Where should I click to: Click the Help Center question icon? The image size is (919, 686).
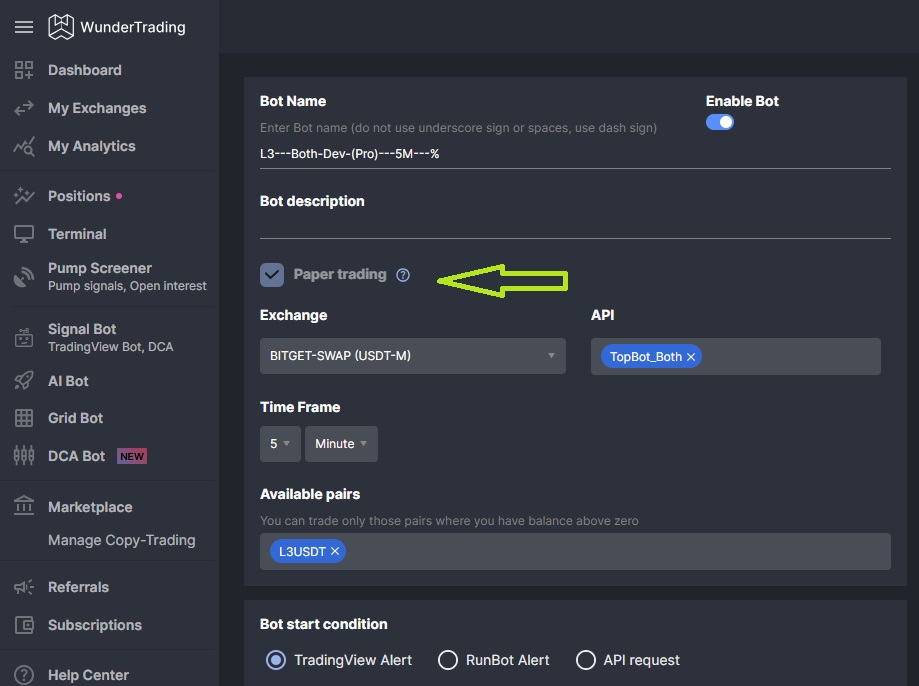pos(24,675)
